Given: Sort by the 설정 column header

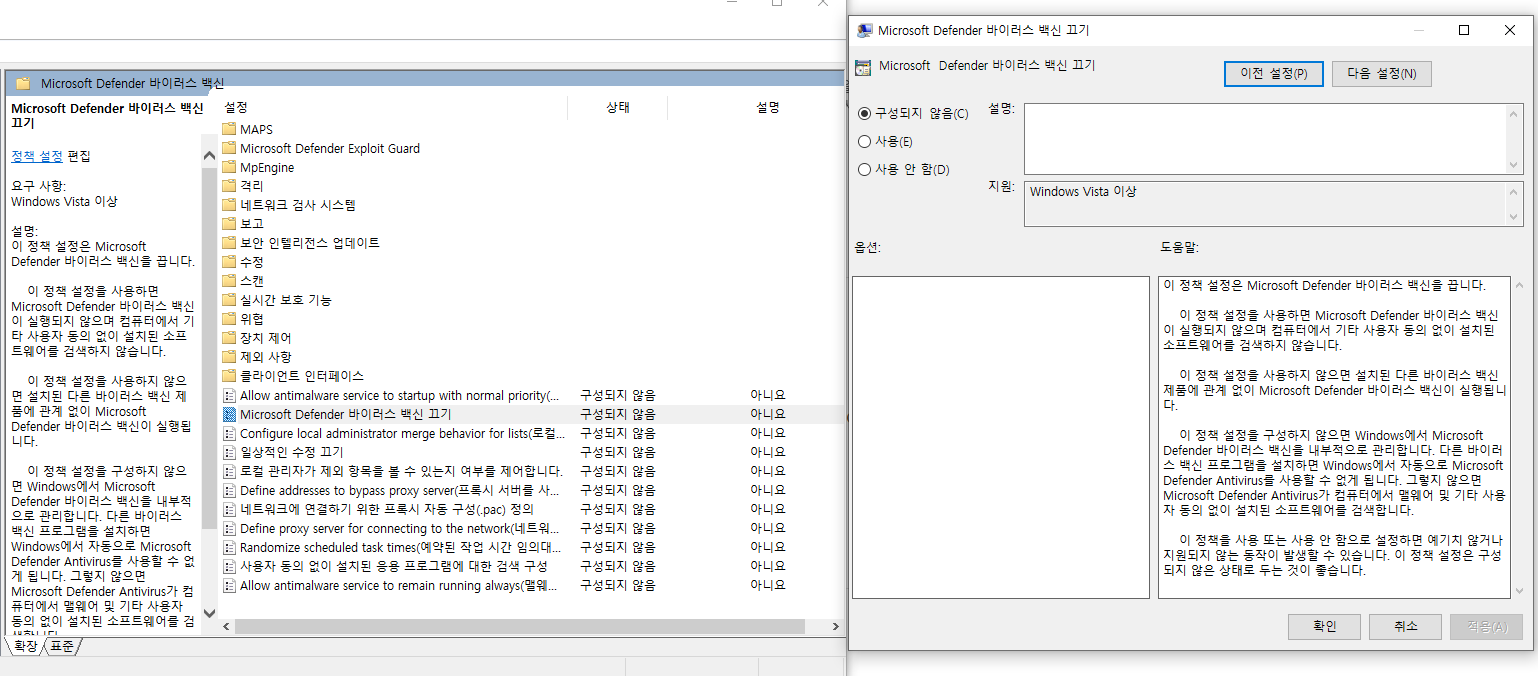Looking at the screenshot, I should tap(392, 107).
